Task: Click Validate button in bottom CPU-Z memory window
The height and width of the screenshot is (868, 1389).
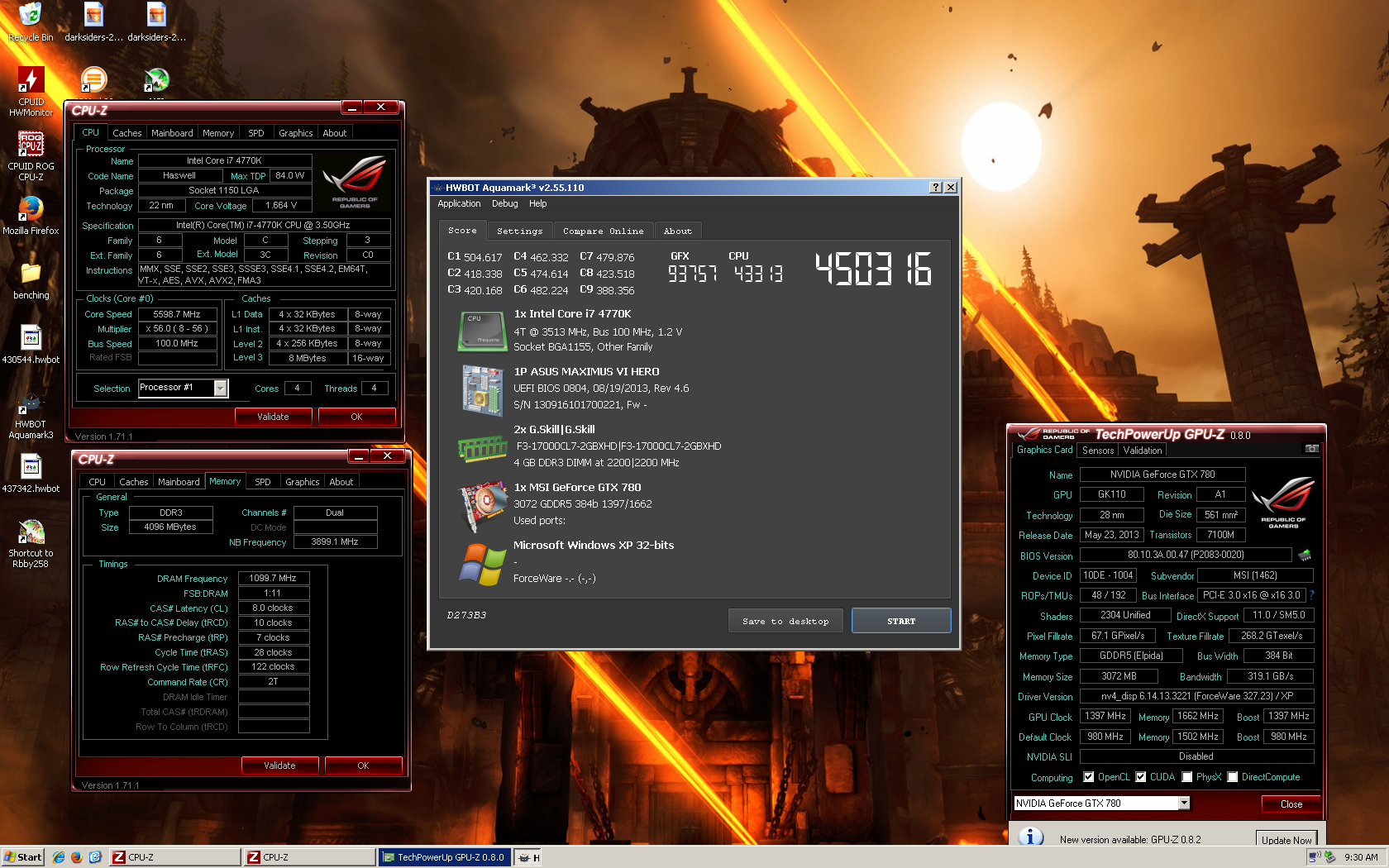Action: point(279,765)
